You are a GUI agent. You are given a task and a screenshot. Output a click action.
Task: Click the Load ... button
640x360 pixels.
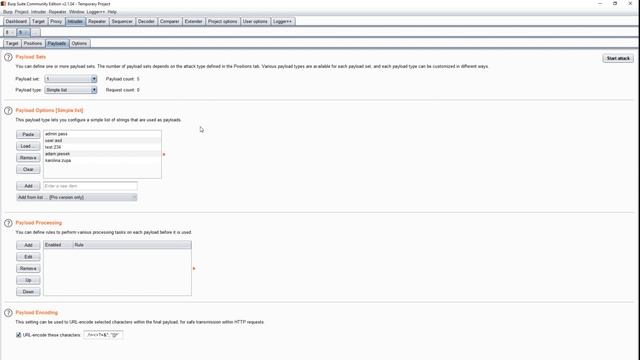tap(28, 146)
